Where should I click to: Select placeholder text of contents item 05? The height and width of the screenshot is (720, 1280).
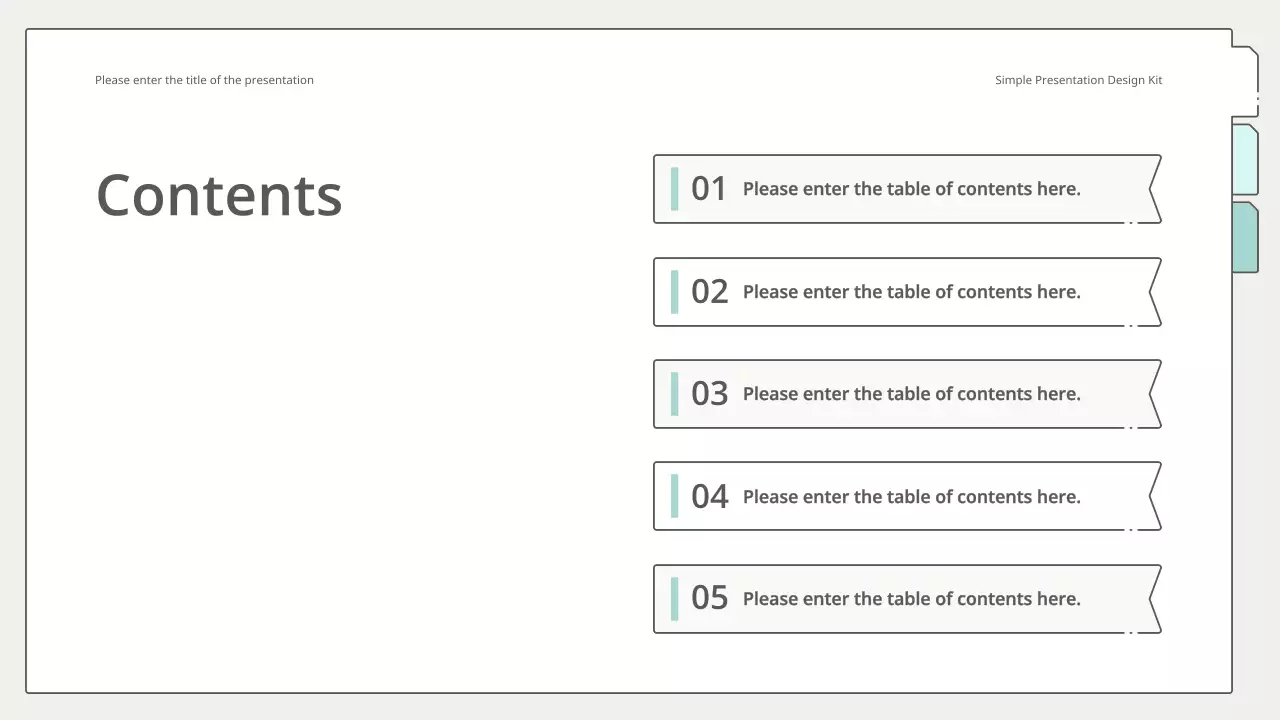pos(911,599)
